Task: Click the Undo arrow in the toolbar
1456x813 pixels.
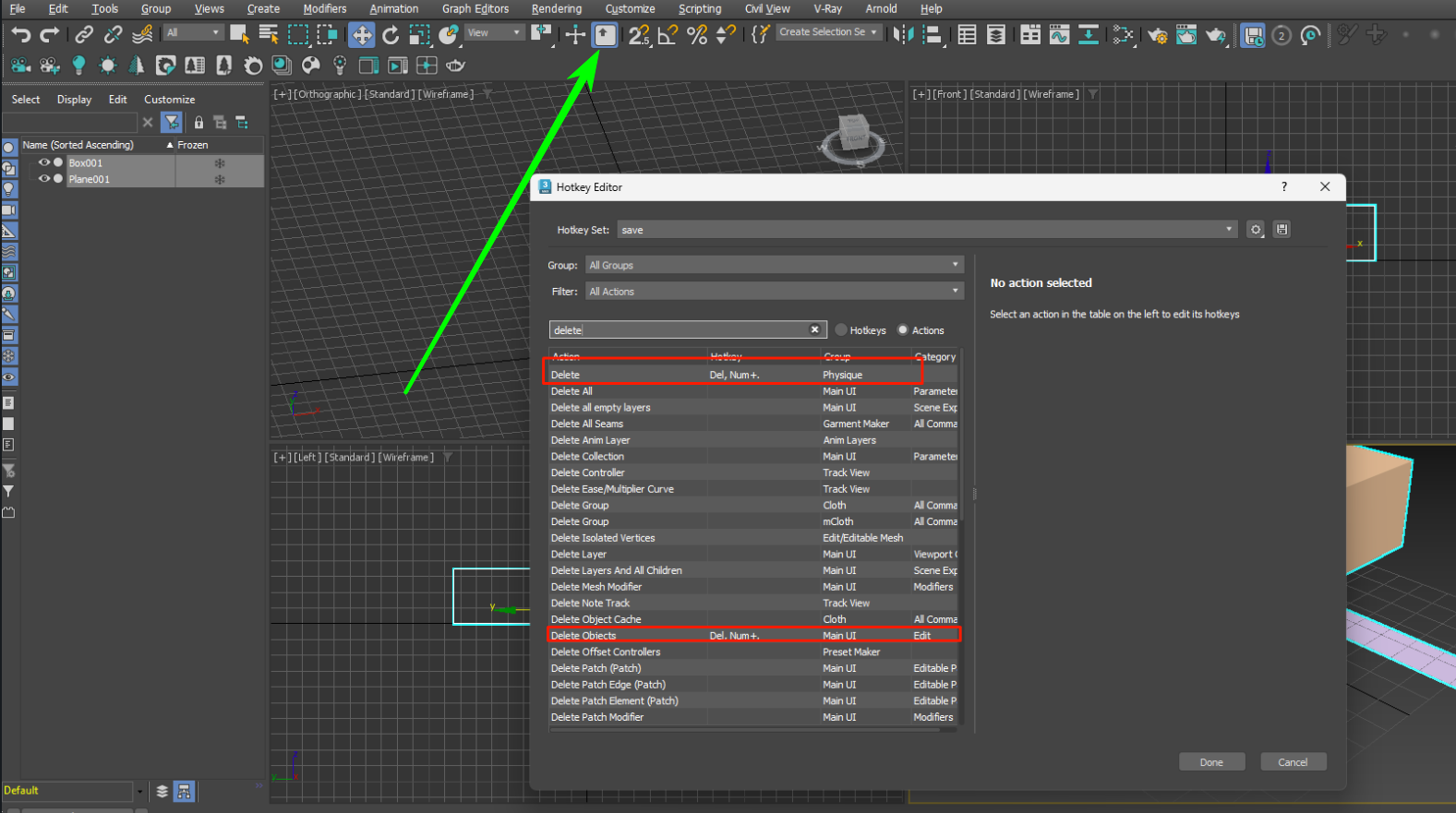Action: pos(20,35)
